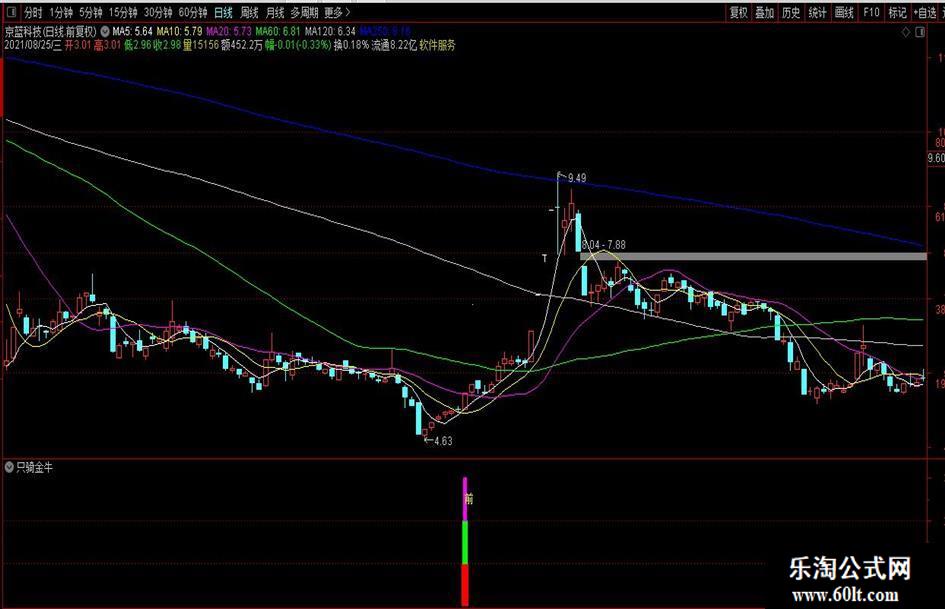Click the 9.60 price axis label

click(936, 159)
